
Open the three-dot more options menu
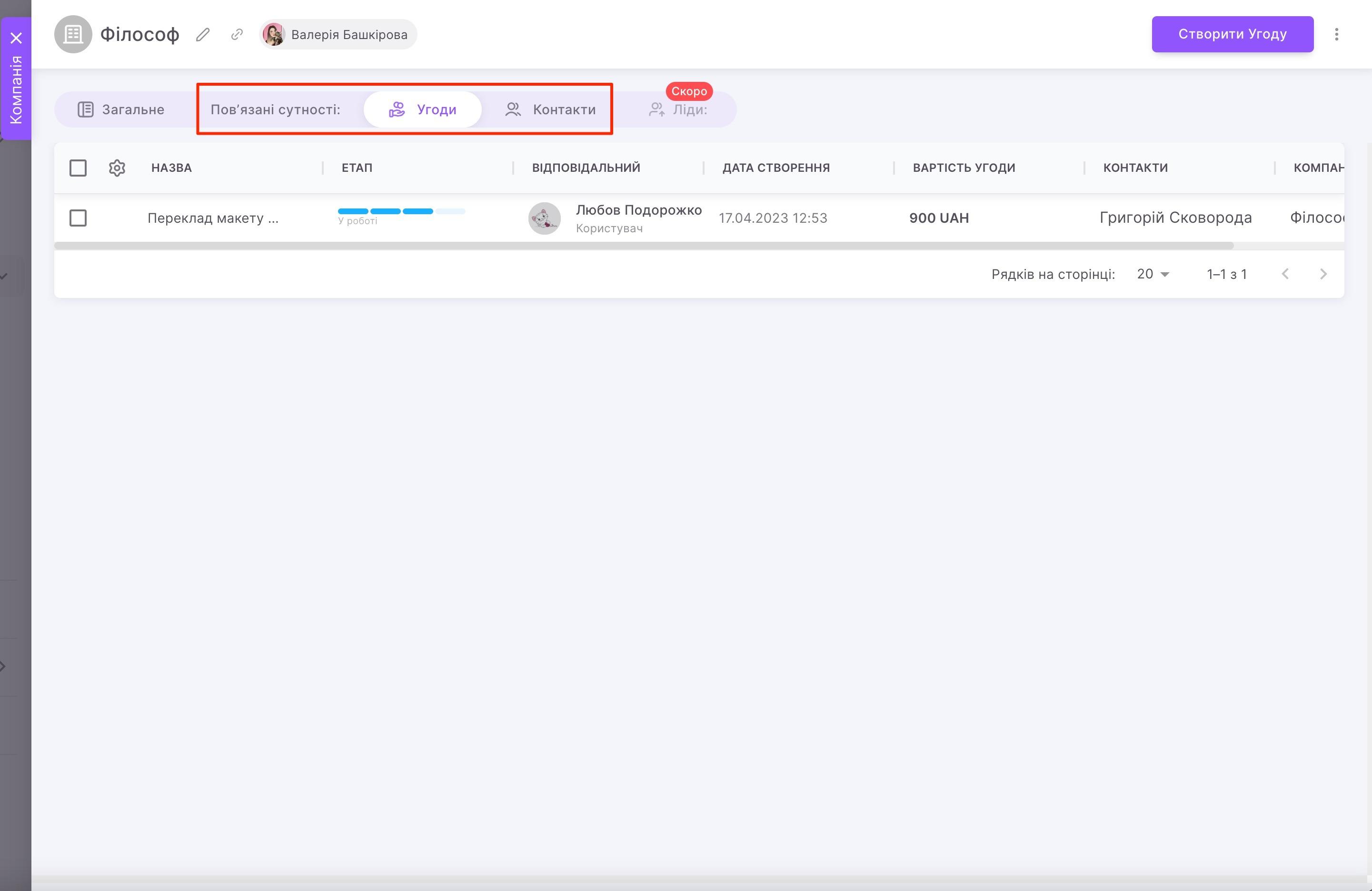[1336, 35]
